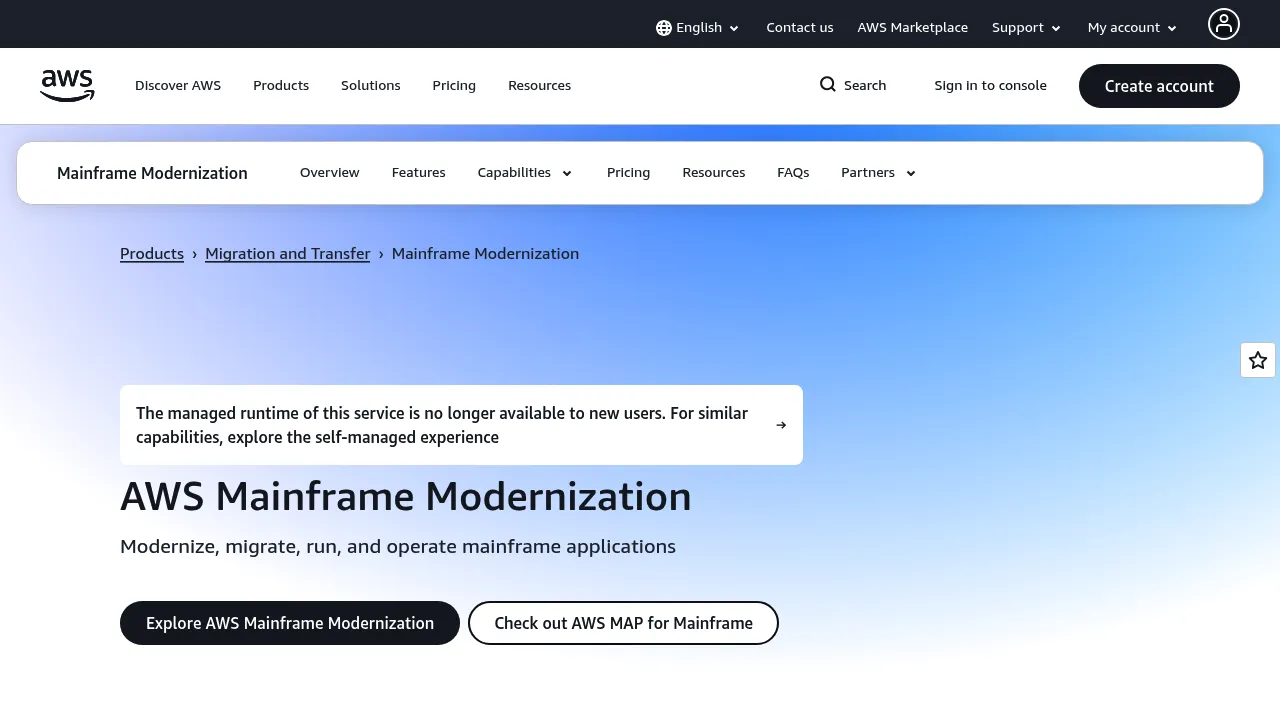The image size is (1280, 720).
Task: Click the Mainframe Modernization breadcrumb text
Action: click(485, 254)
